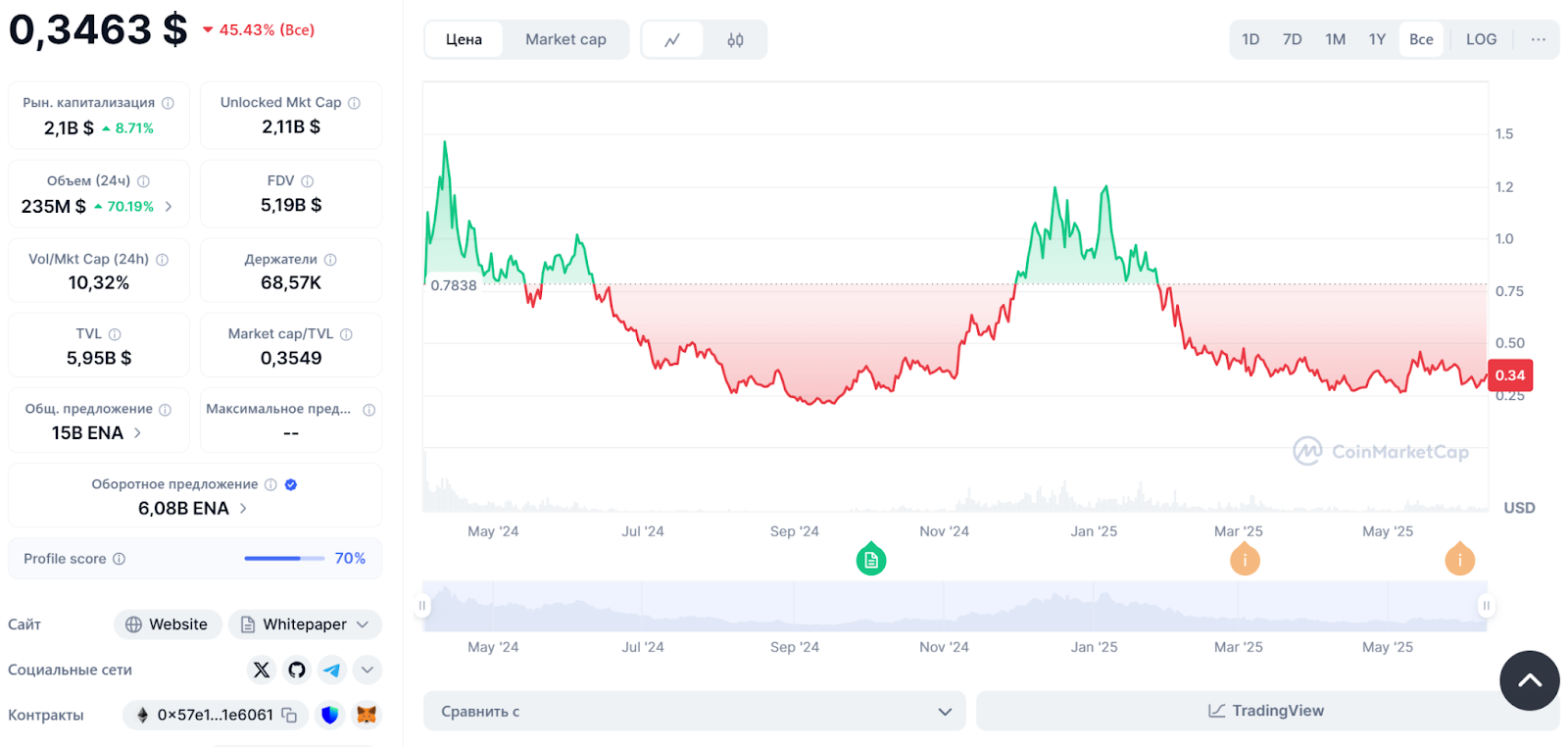Copy the contract address 0x57e1...1e6061

290,716
